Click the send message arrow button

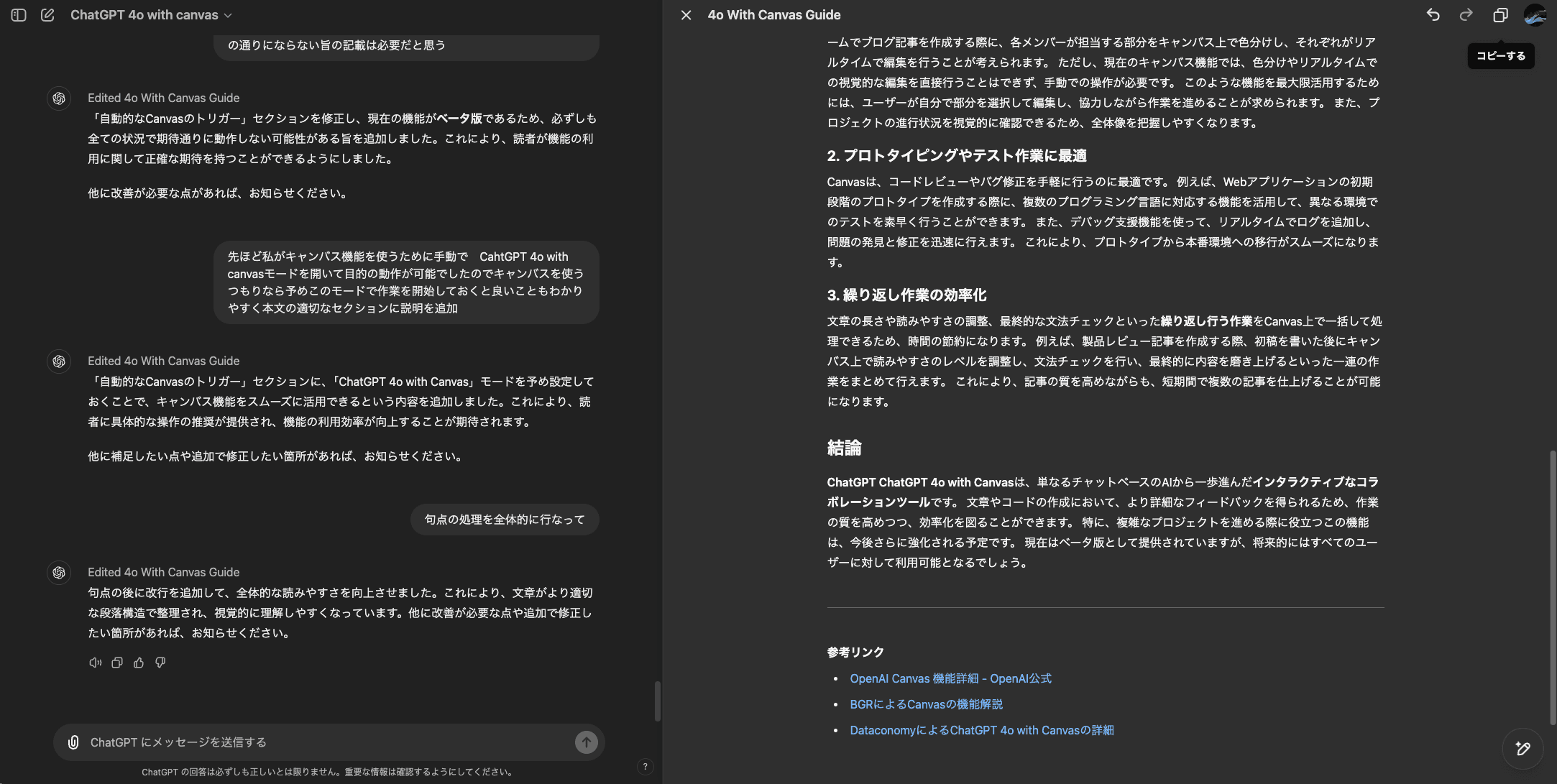[x=587, y=742]
